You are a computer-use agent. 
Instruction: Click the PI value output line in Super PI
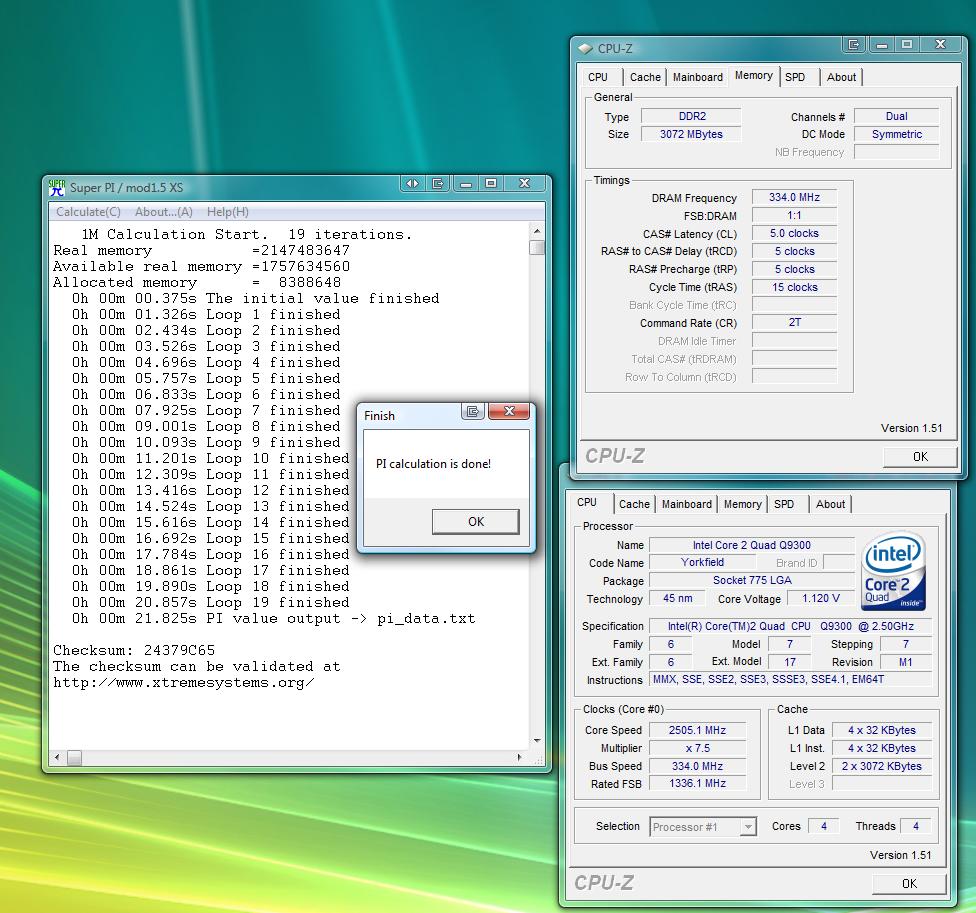(273, 619)
